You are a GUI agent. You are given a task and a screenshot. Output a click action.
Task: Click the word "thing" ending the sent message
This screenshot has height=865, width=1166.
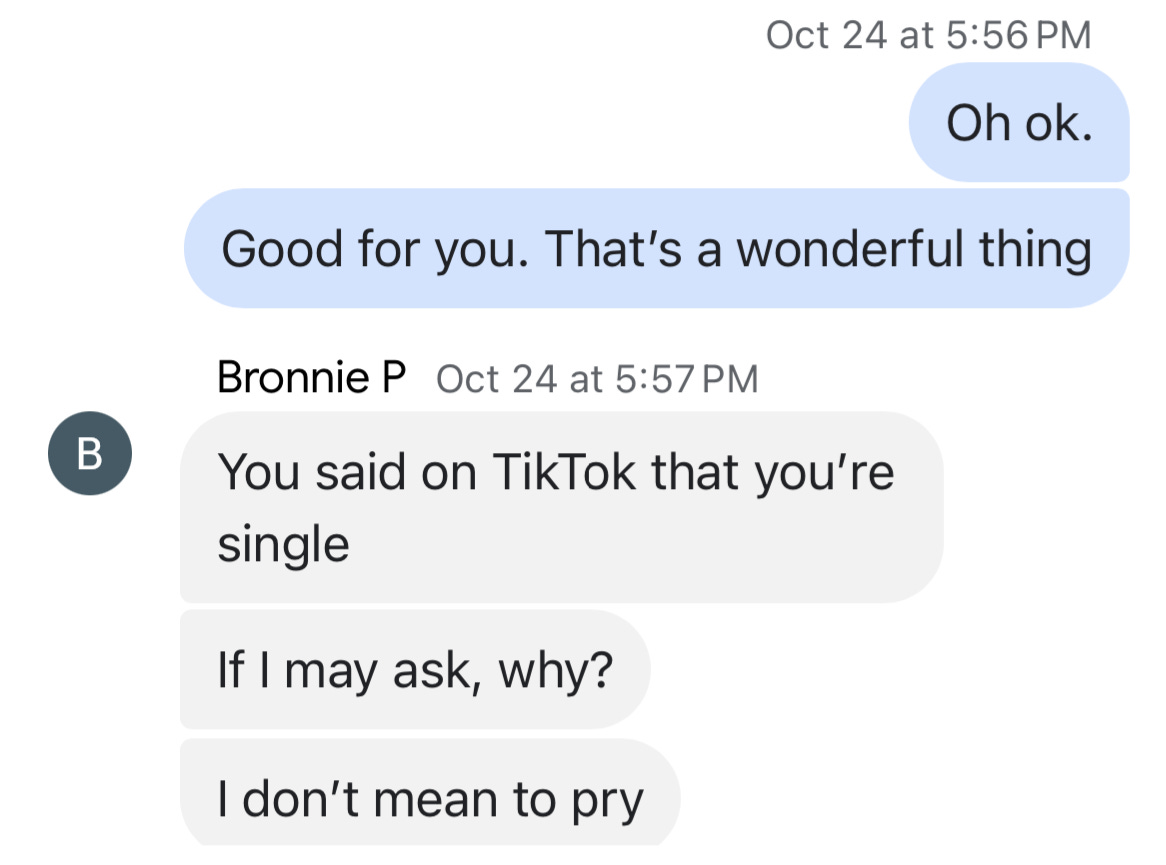1035,250
